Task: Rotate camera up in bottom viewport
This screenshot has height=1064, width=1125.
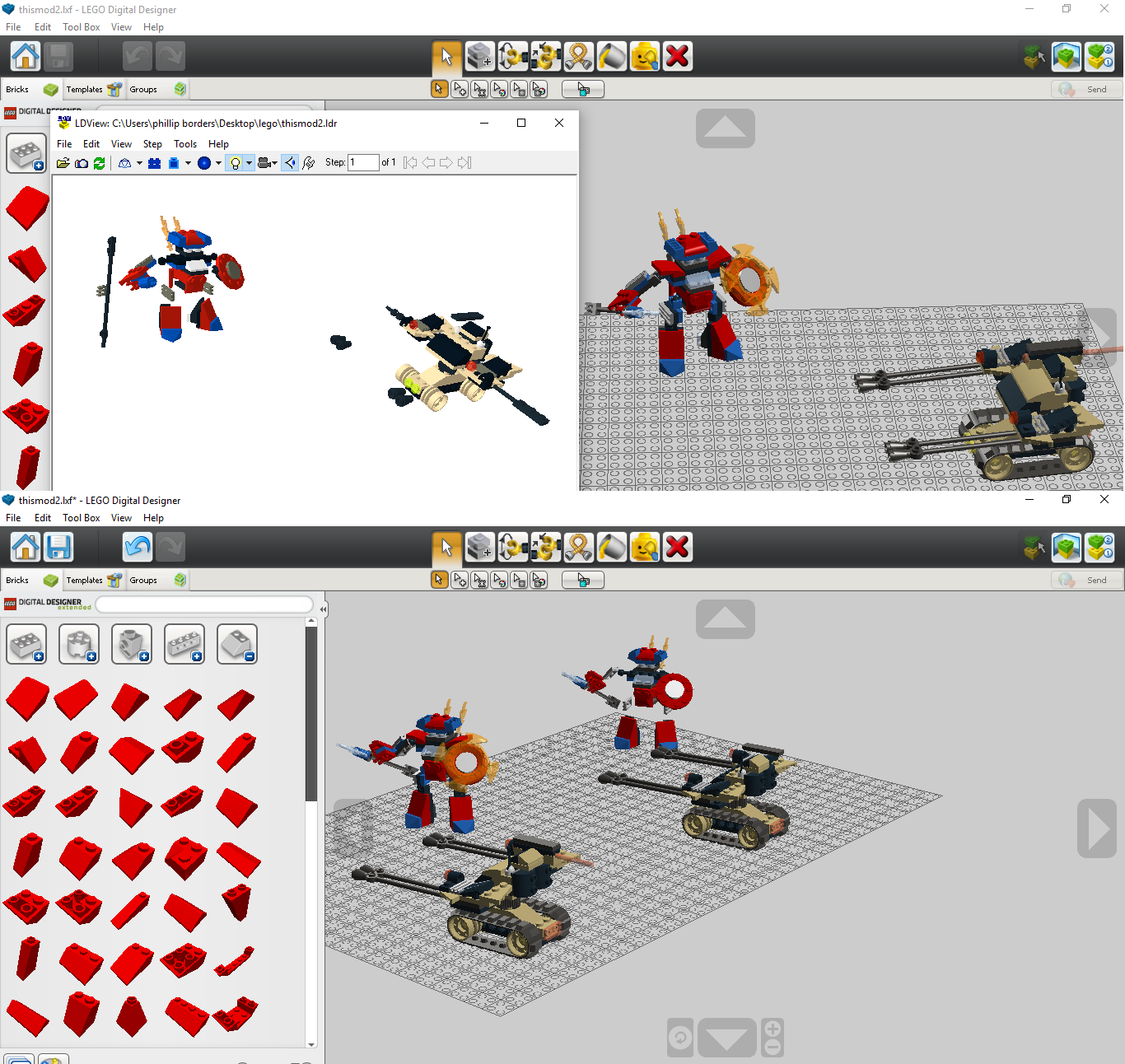Action: pyautogui.click(x=726, y=619)
